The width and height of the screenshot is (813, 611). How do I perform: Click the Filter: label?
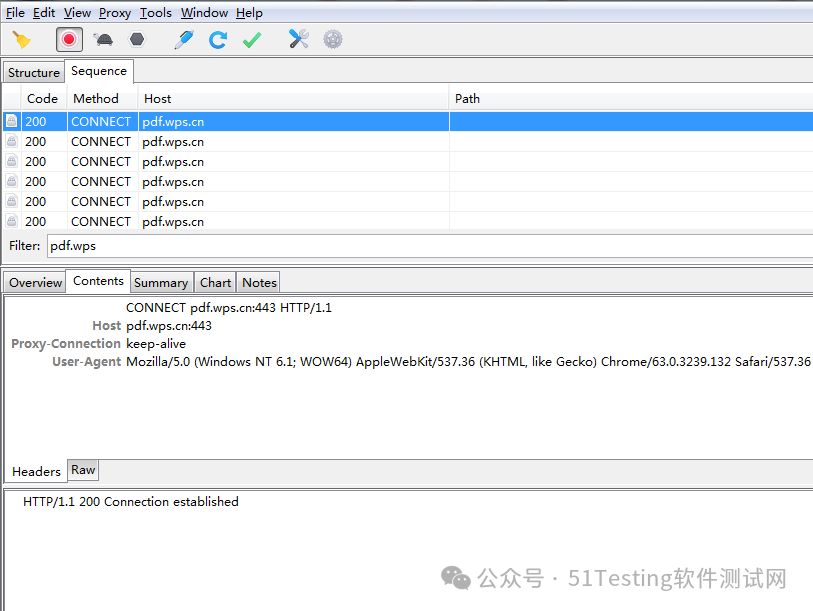point(24,246)
